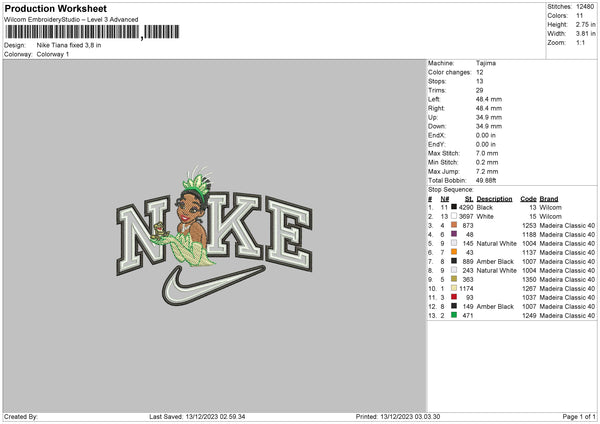The image size is (600, 424).
Task: Click 'Wilcom EmbroideryStudio – Level 3 Advanced' text
Action: point(71,20)
